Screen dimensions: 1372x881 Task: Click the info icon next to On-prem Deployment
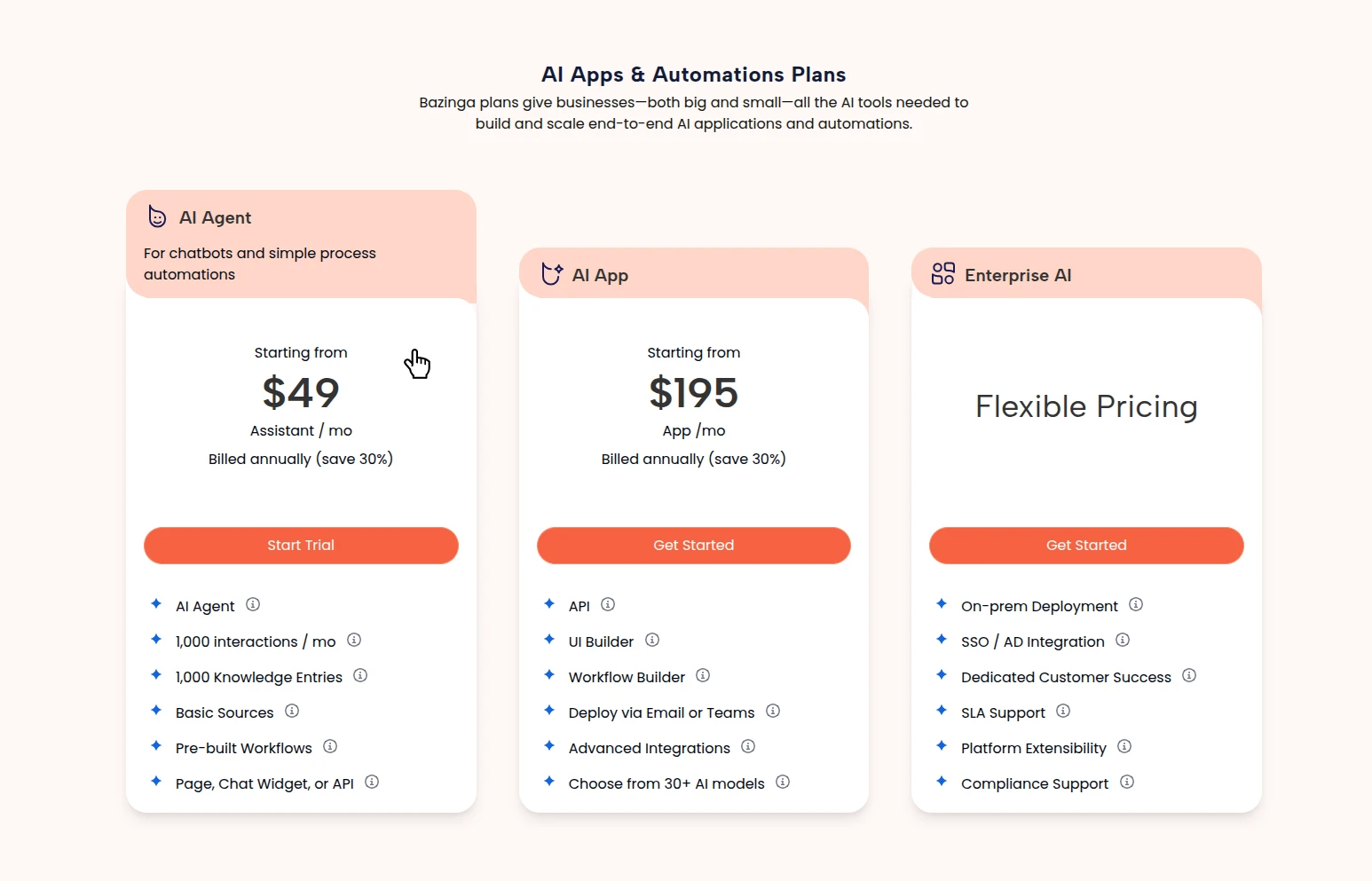pyautogui.click(x=1136, y=604)
